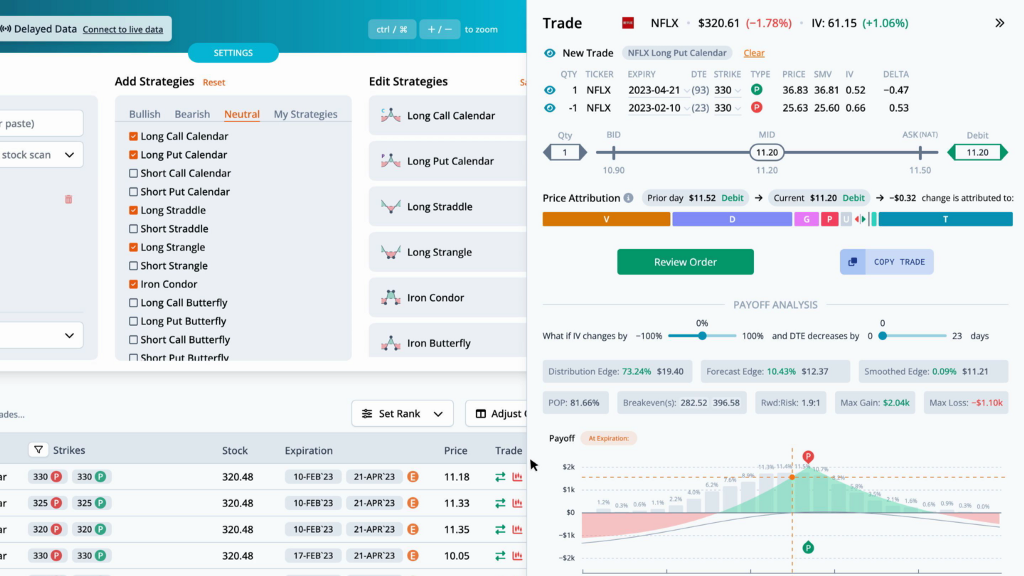Screen dimensions: 1024x576
Task: Open strike 330 dropdown on the 2023-02-10 leg
Action: point(727,108)
